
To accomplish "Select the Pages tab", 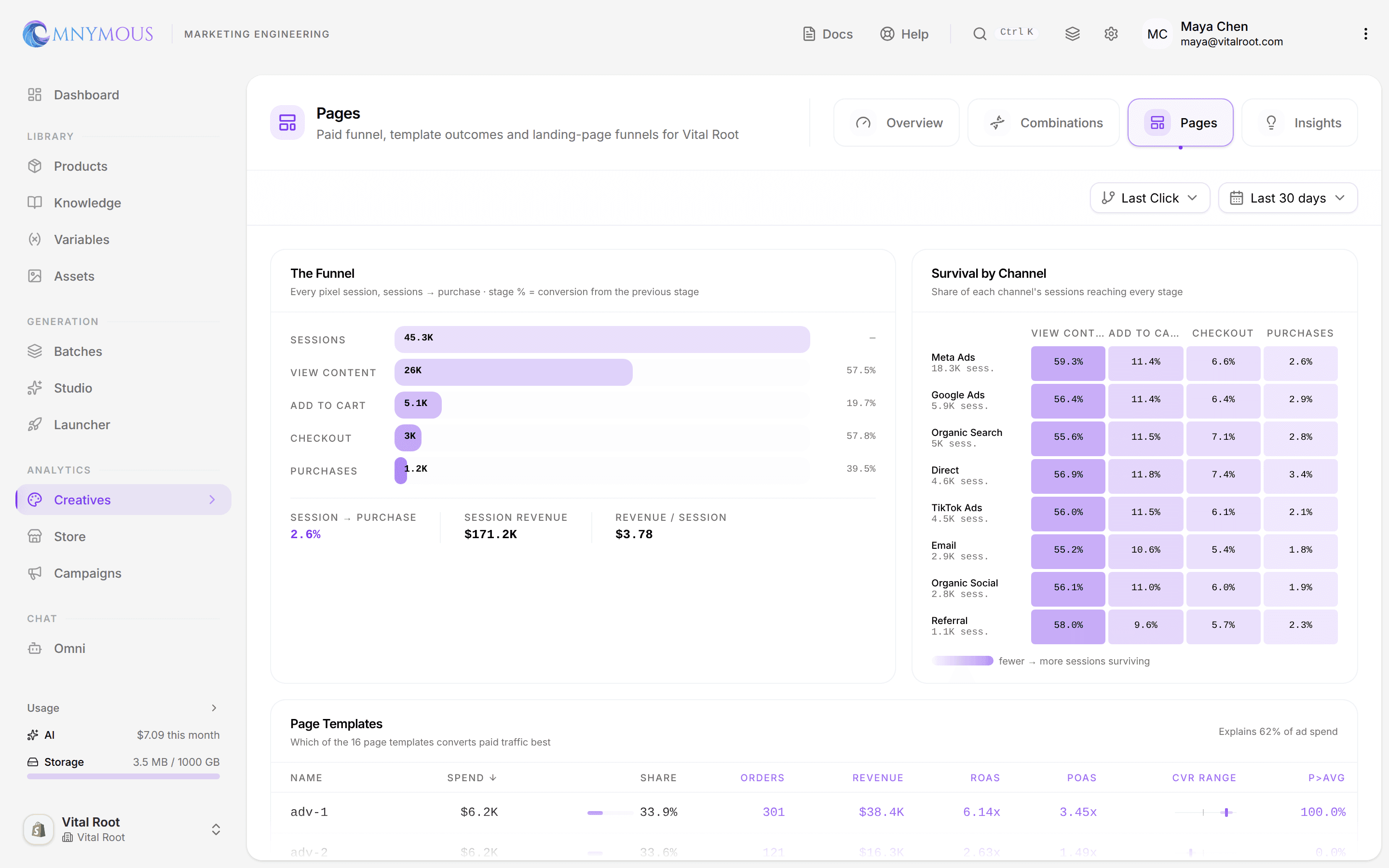I will click(x=1181, y=122).
